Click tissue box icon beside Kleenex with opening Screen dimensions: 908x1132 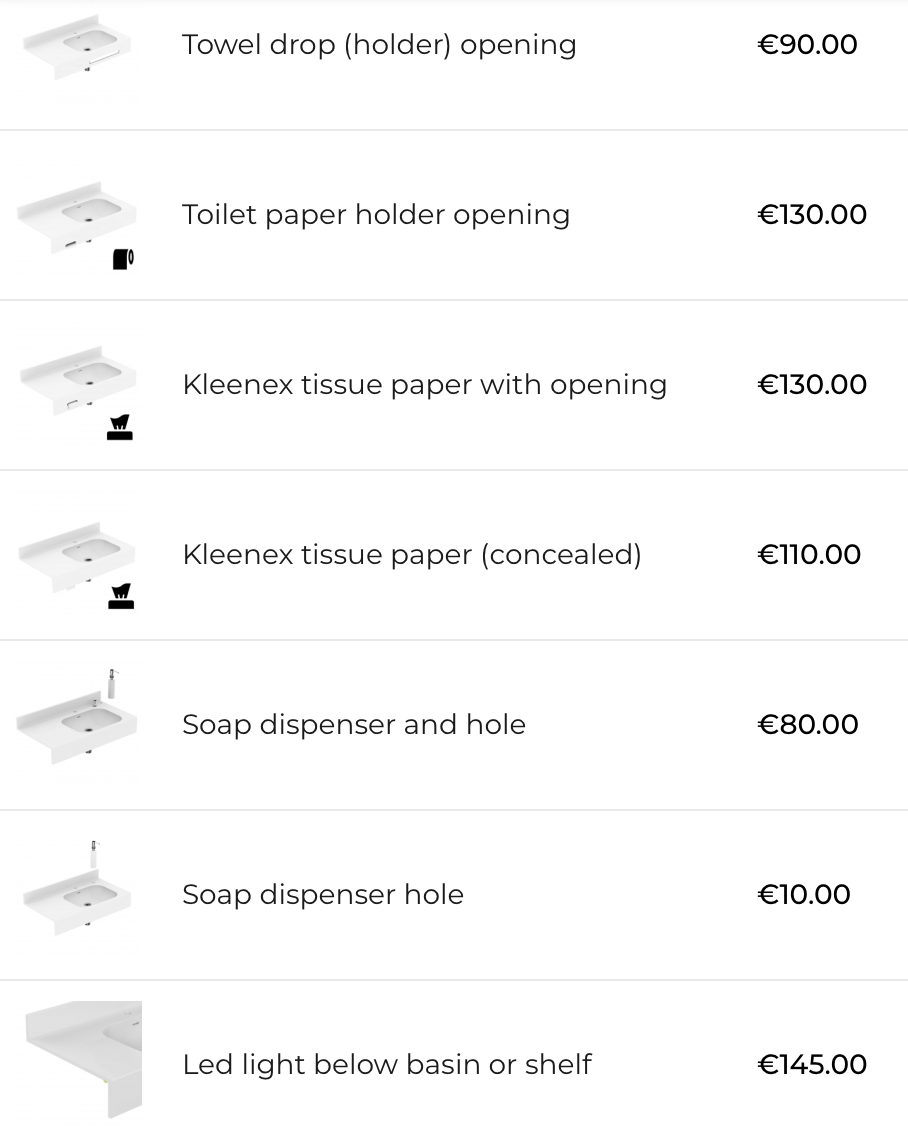click(x=120, y=429)
